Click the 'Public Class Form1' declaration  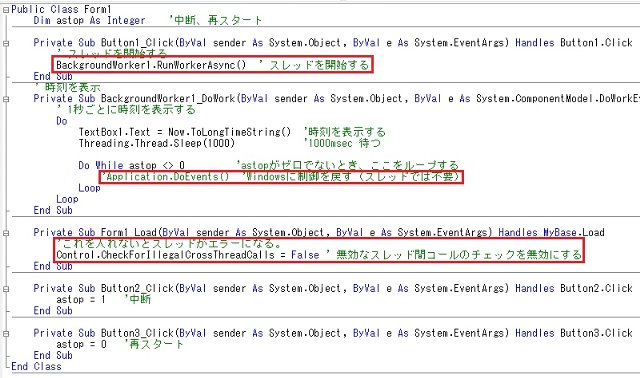click(x=61, y=9)
